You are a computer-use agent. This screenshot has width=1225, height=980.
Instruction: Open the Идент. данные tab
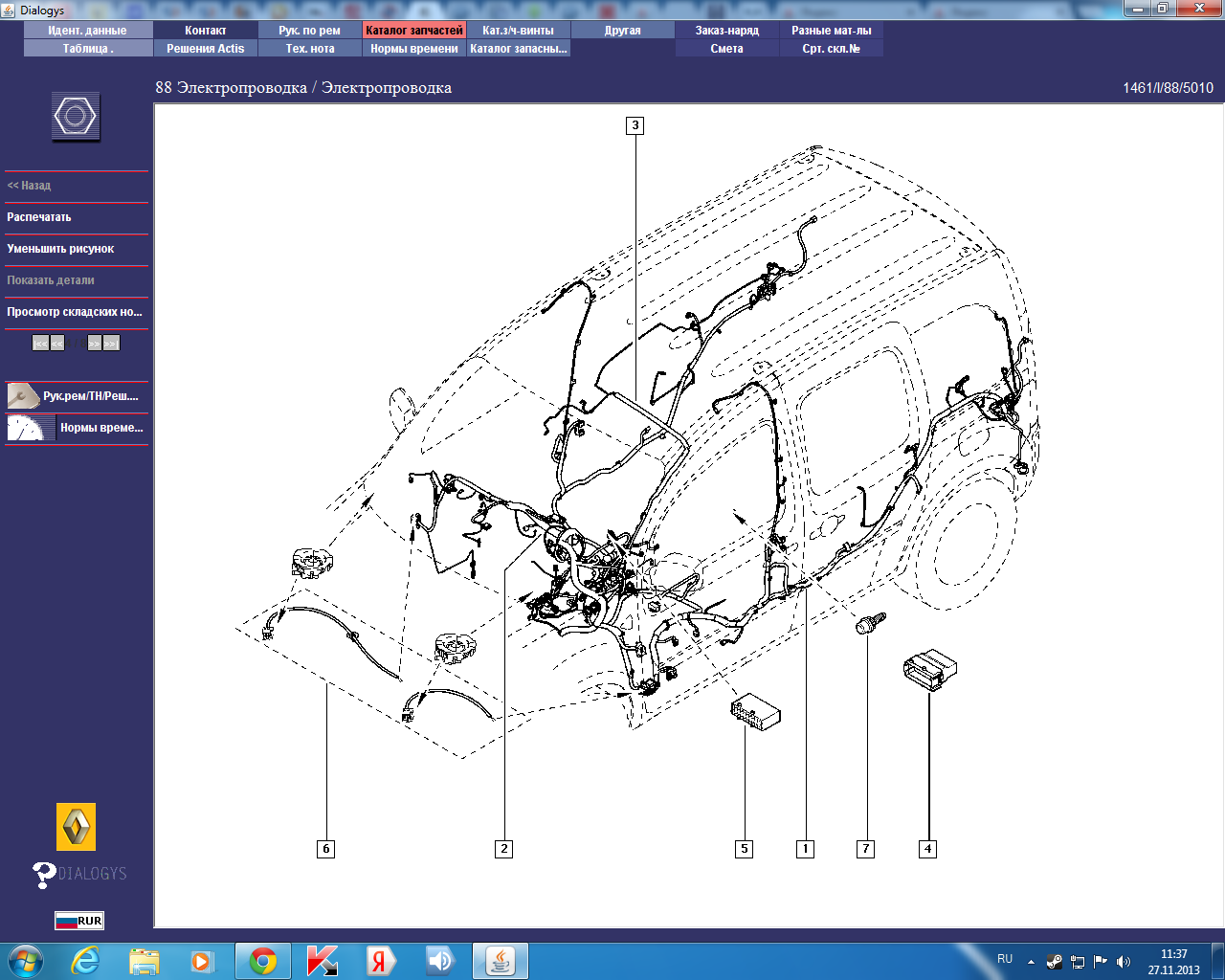[88, 31]
